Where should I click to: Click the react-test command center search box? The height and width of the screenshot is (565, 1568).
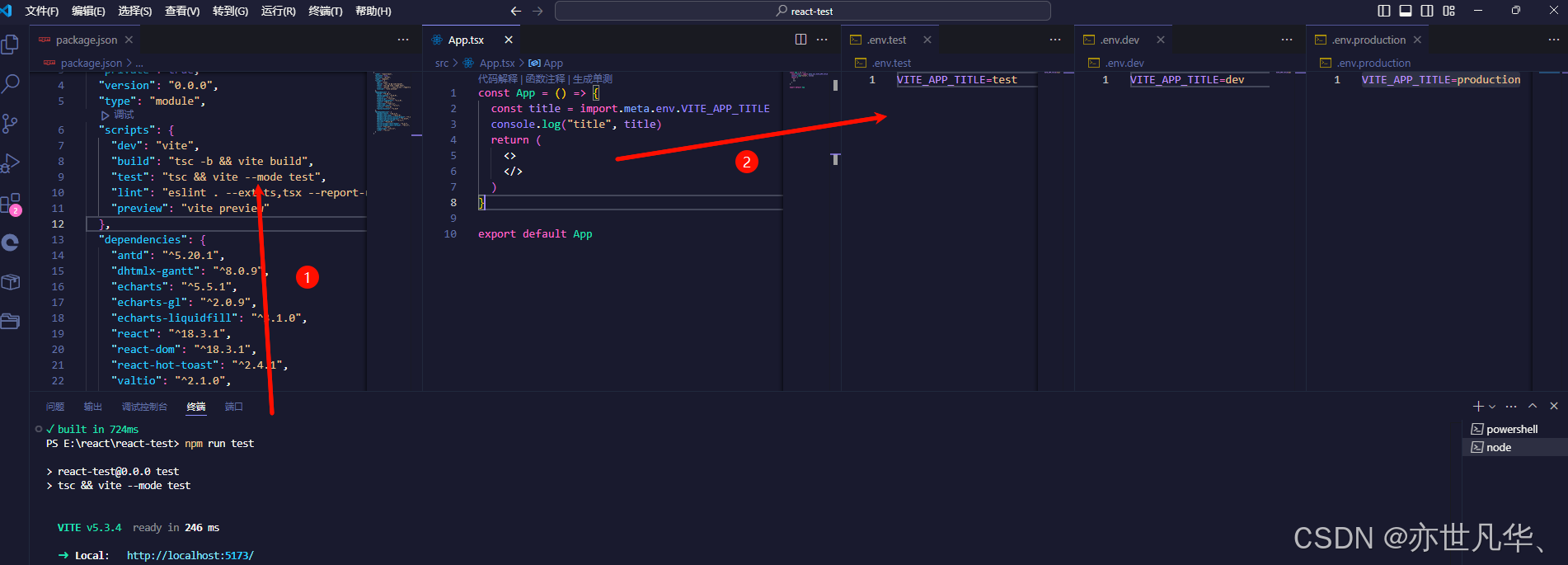pyautogui.click(x=803, y=11)
